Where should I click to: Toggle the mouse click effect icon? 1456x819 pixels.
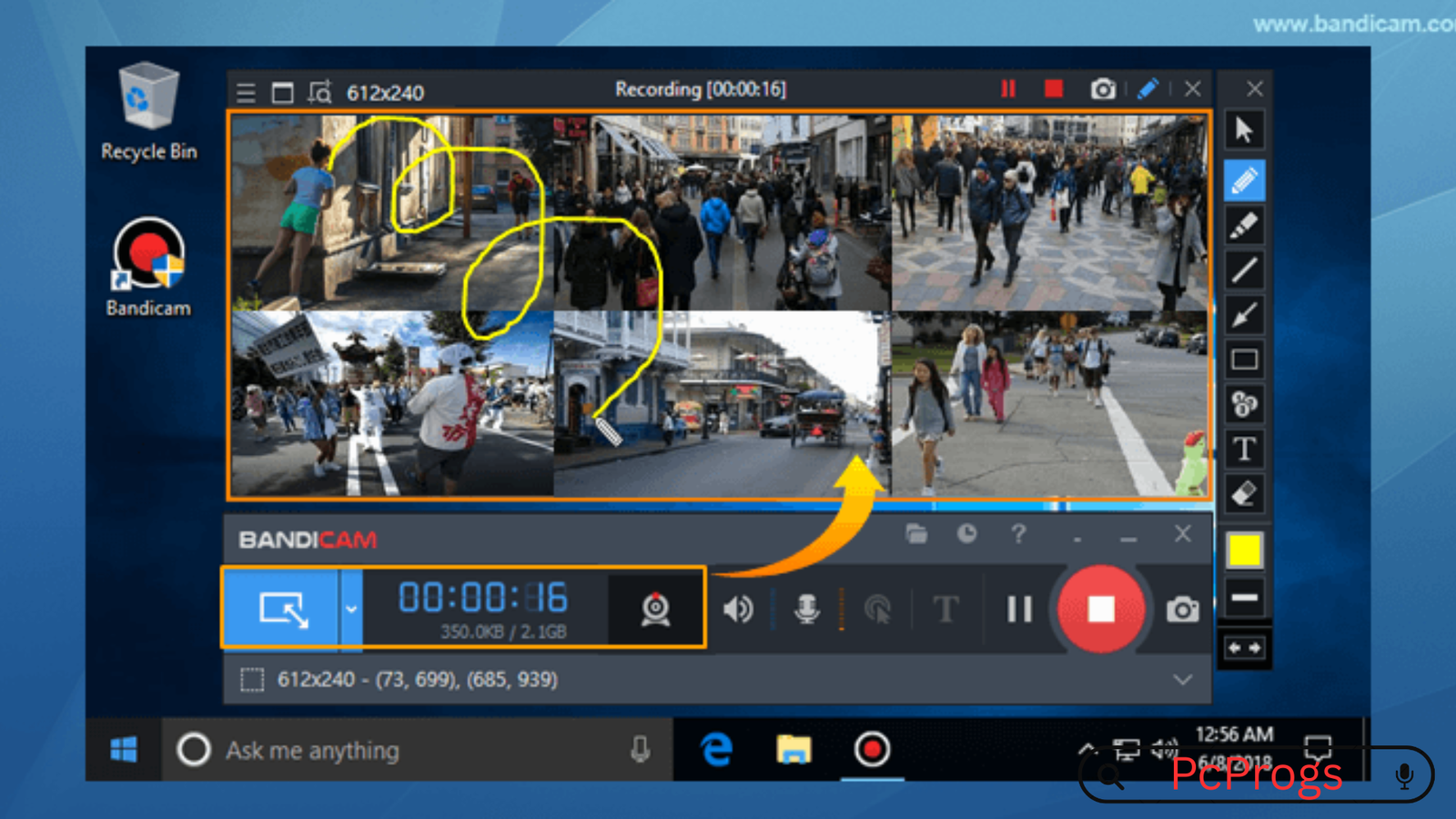[x=877, y=609]
